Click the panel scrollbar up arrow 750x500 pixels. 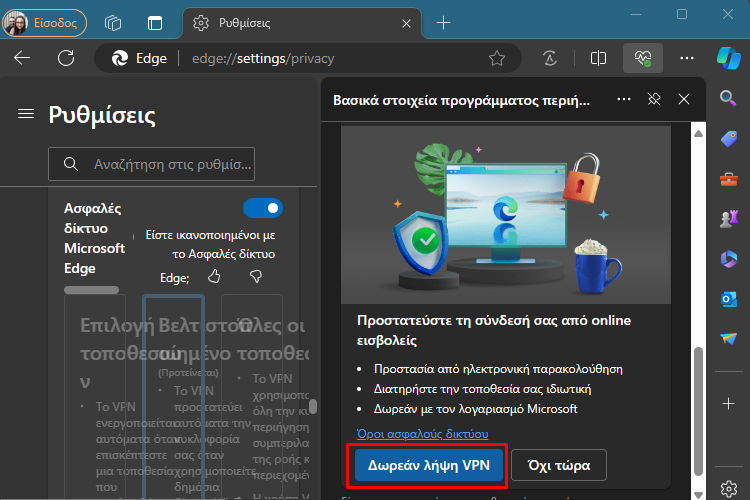click(698, 133)
